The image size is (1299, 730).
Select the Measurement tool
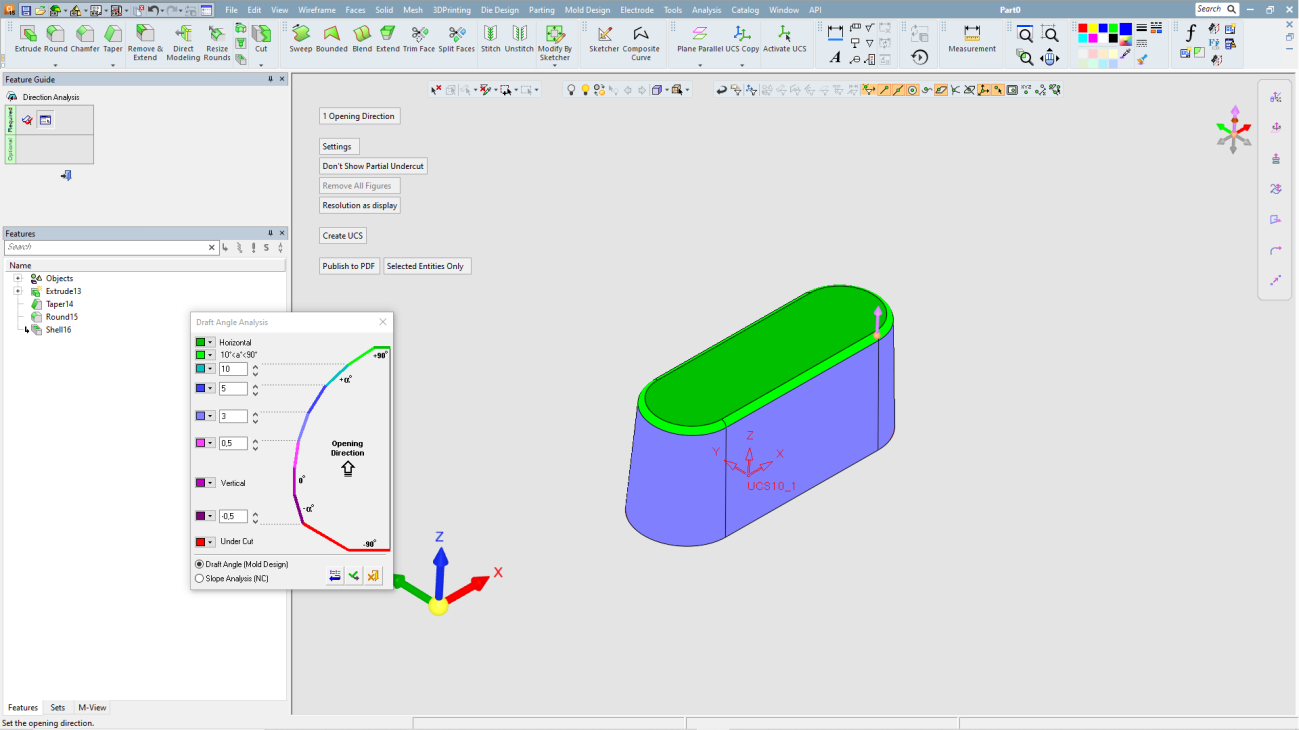pos(971,35)
